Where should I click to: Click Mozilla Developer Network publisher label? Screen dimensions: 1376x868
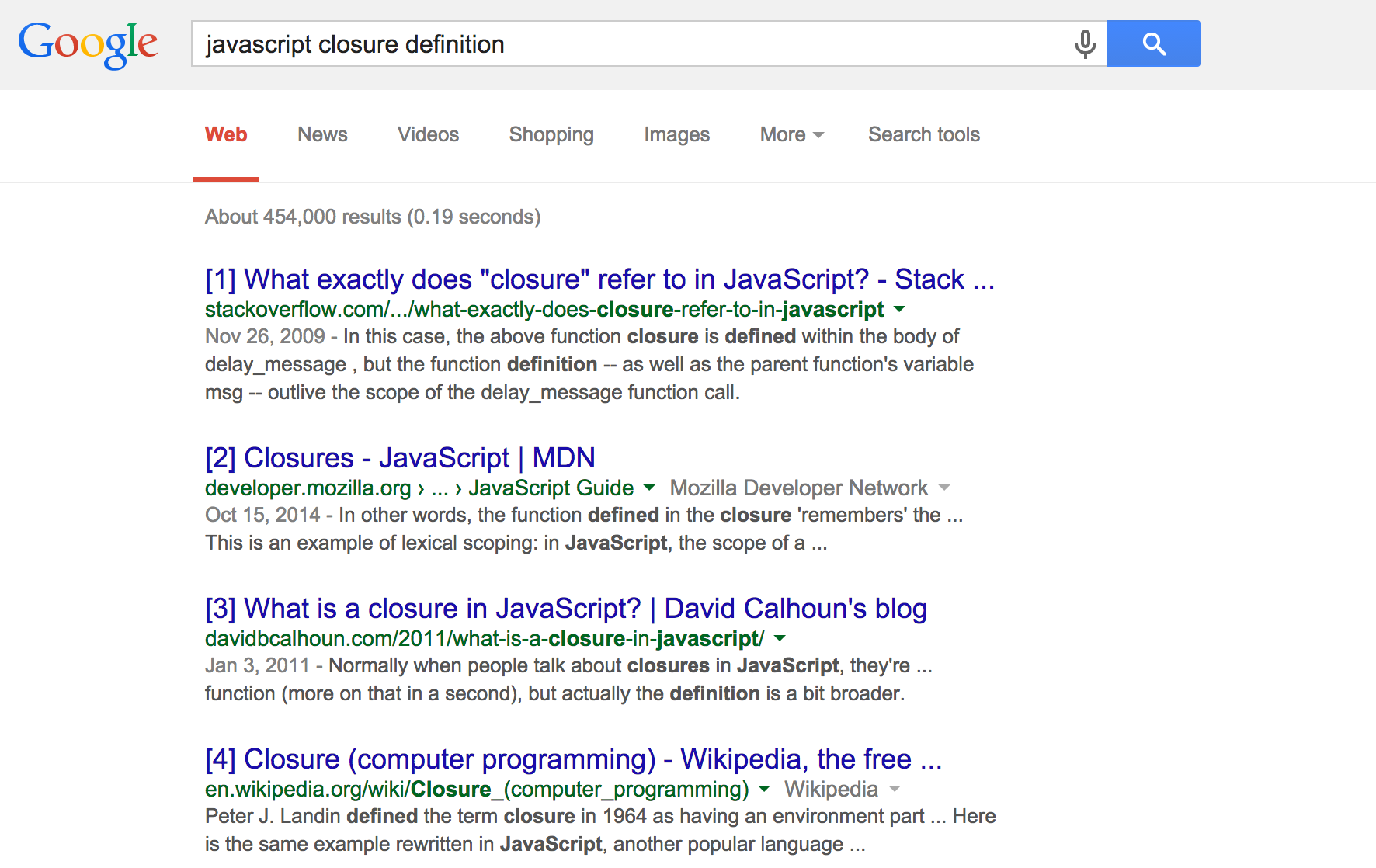point(798,488)
